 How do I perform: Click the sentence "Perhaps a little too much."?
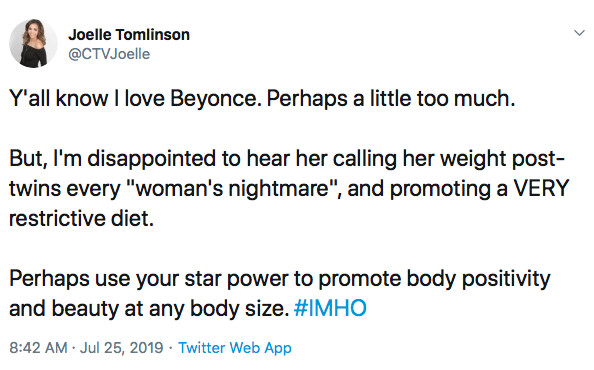[x=391, y=99]
